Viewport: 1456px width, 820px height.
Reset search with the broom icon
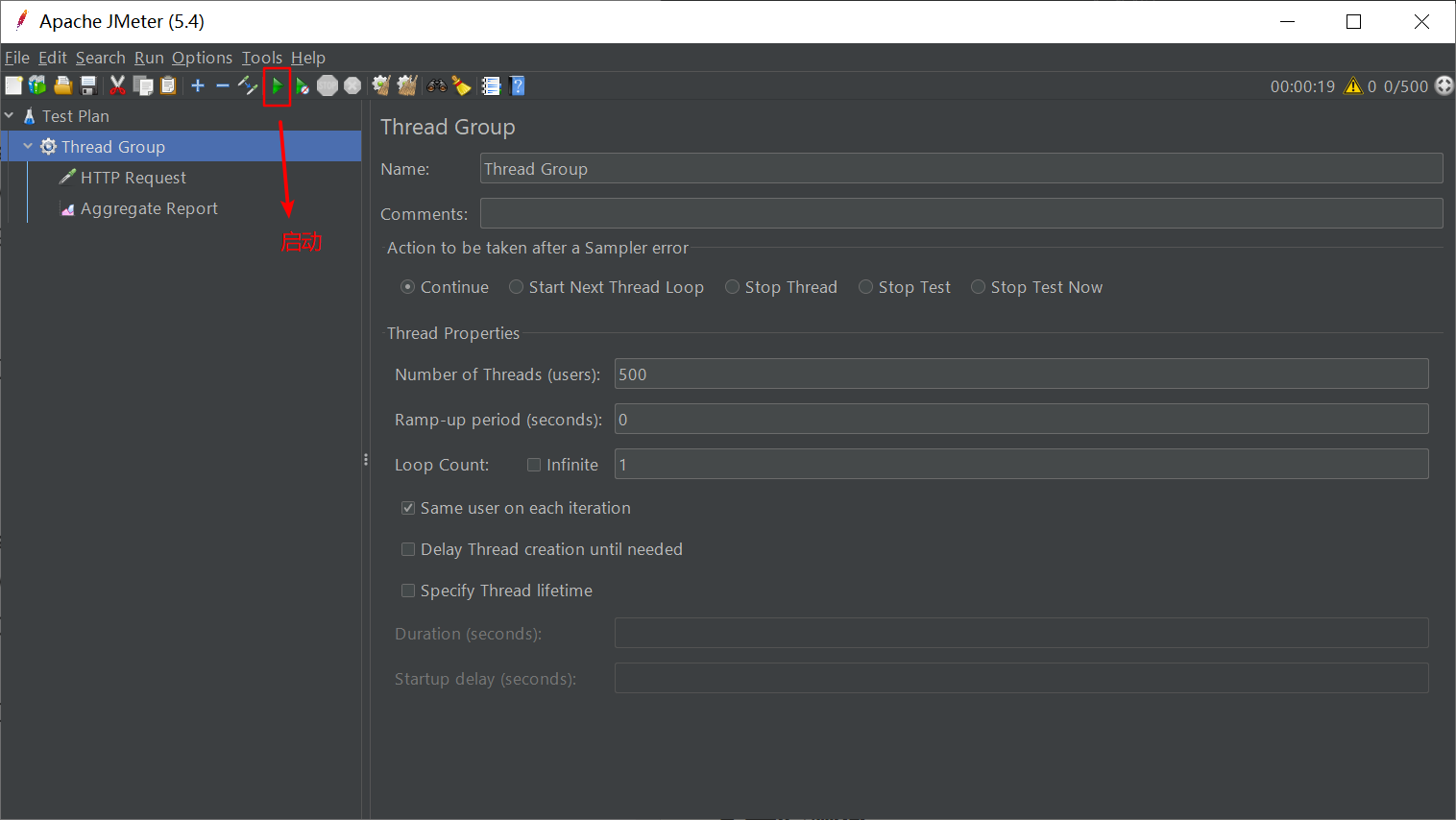pyautogui.click(x=462, y=86)
